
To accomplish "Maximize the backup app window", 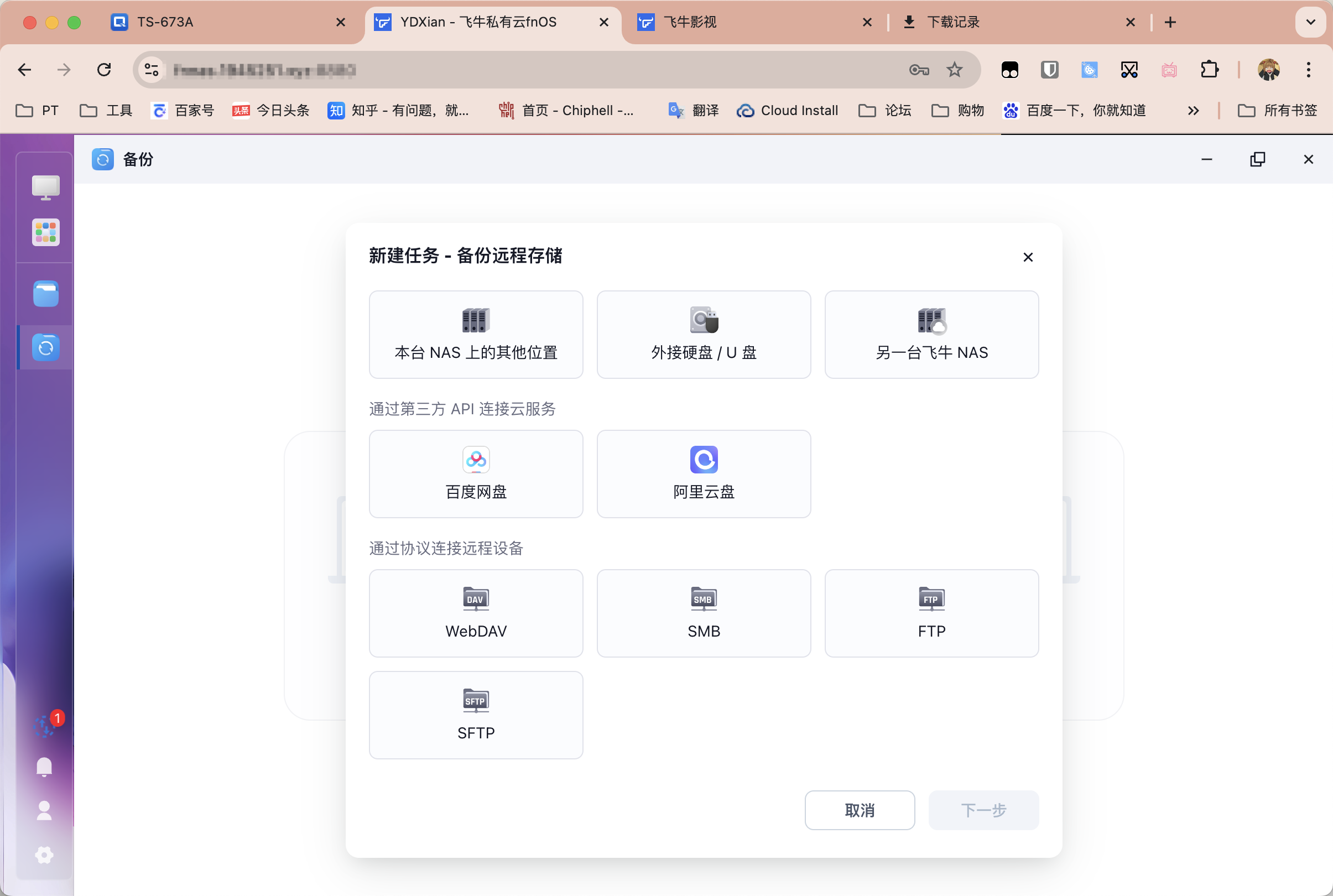I will click(1258, 159).
